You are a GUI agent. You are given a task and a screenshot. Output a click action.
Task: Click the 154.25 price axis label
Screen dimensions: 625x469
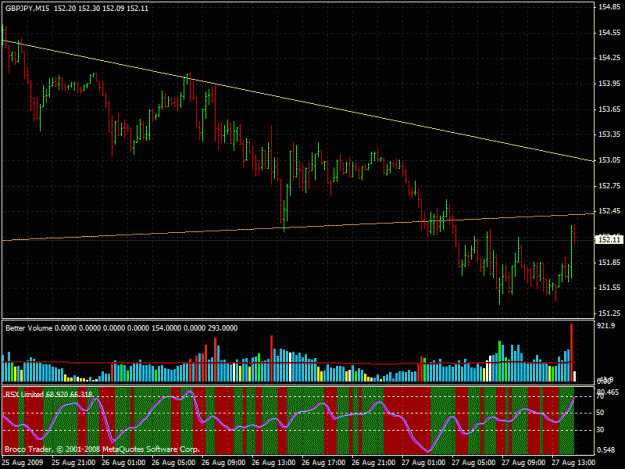[609, 58]
